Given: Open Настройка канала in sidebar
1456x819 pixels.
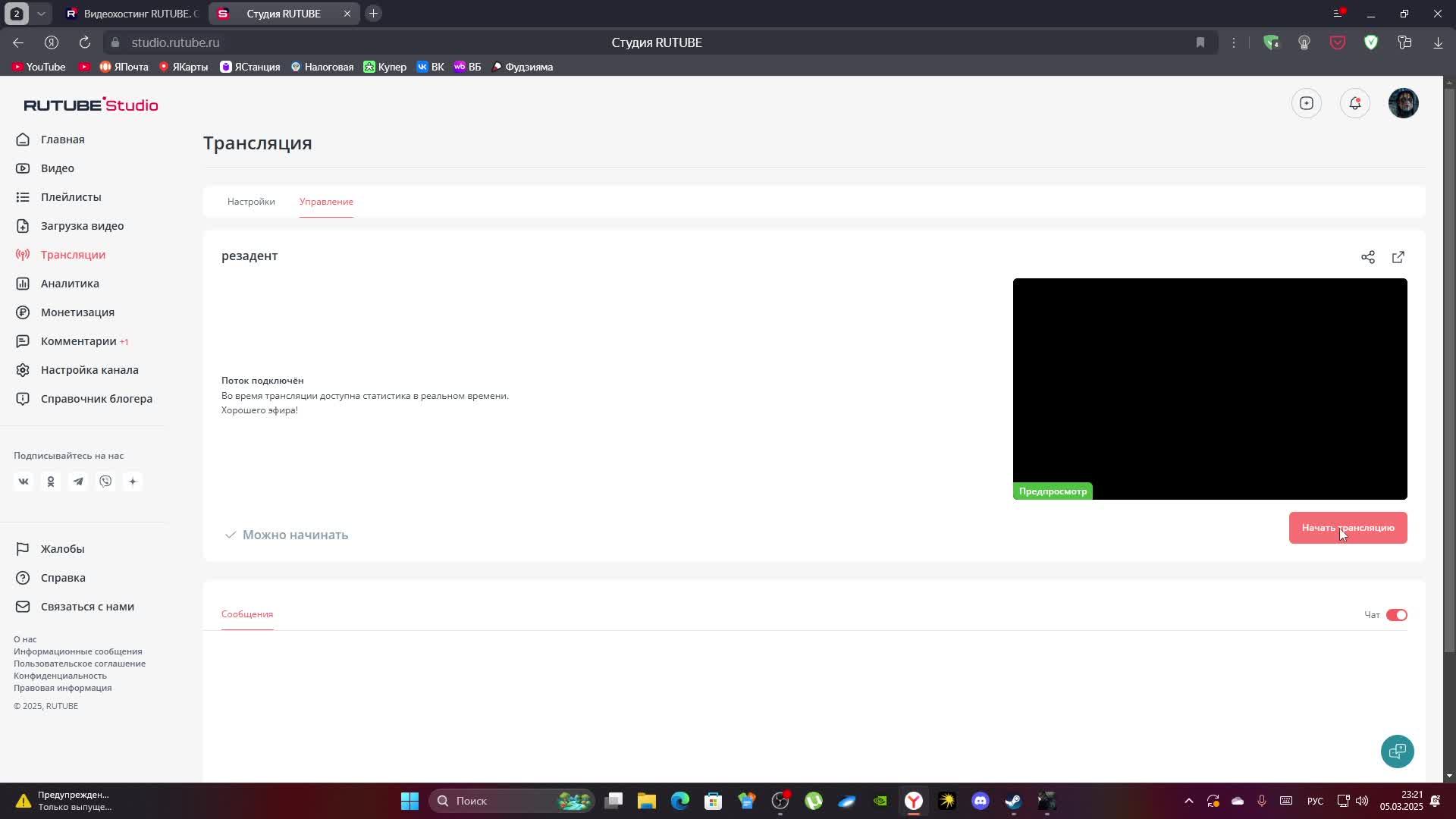Looking at the screenshot, I should 89,370.
